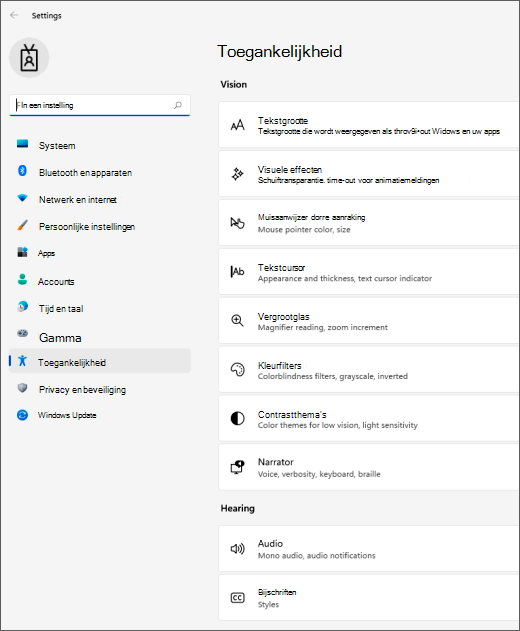Click the Netwerk wifi icon
The image size is (520, 631).
pyautogui.click(x=23, y=198)
